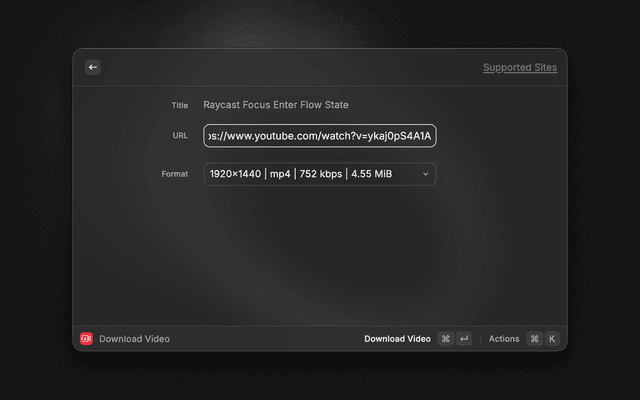Expand the Format dropdown chevron
The width and height of the screenshot is (640, 400).
click(425, 174)
